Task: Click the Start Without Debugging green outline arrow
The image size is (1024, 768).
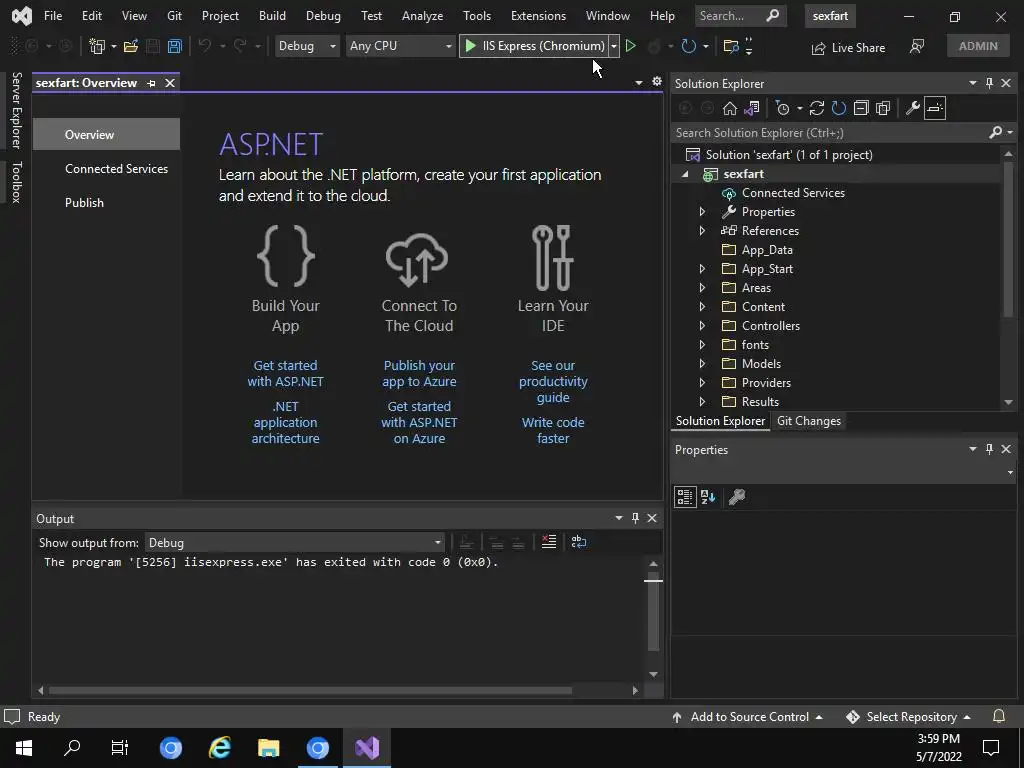Action: click(x=630, y=46)
